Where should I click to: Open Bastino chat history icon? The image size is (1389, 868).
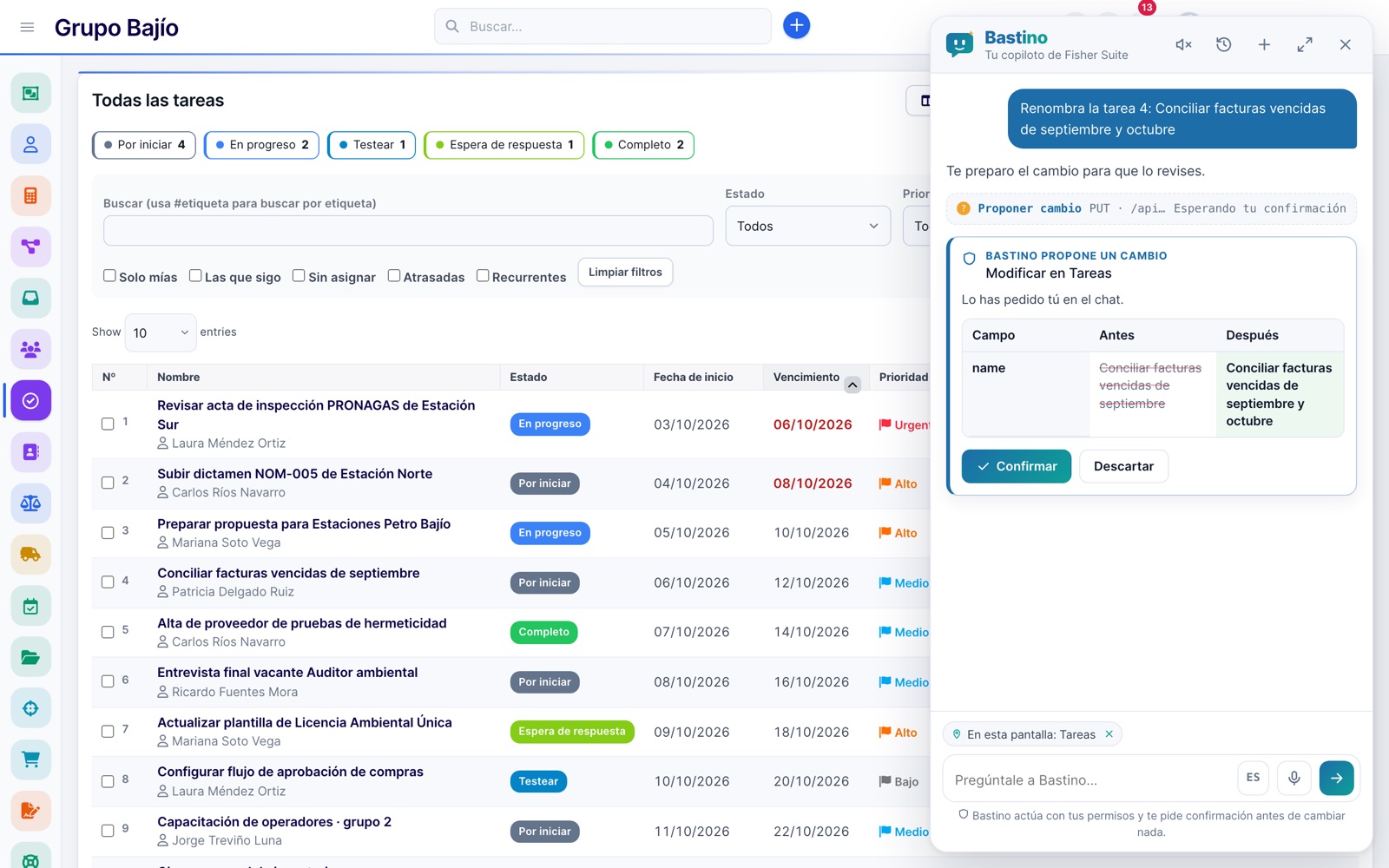tap(1224, 44)
